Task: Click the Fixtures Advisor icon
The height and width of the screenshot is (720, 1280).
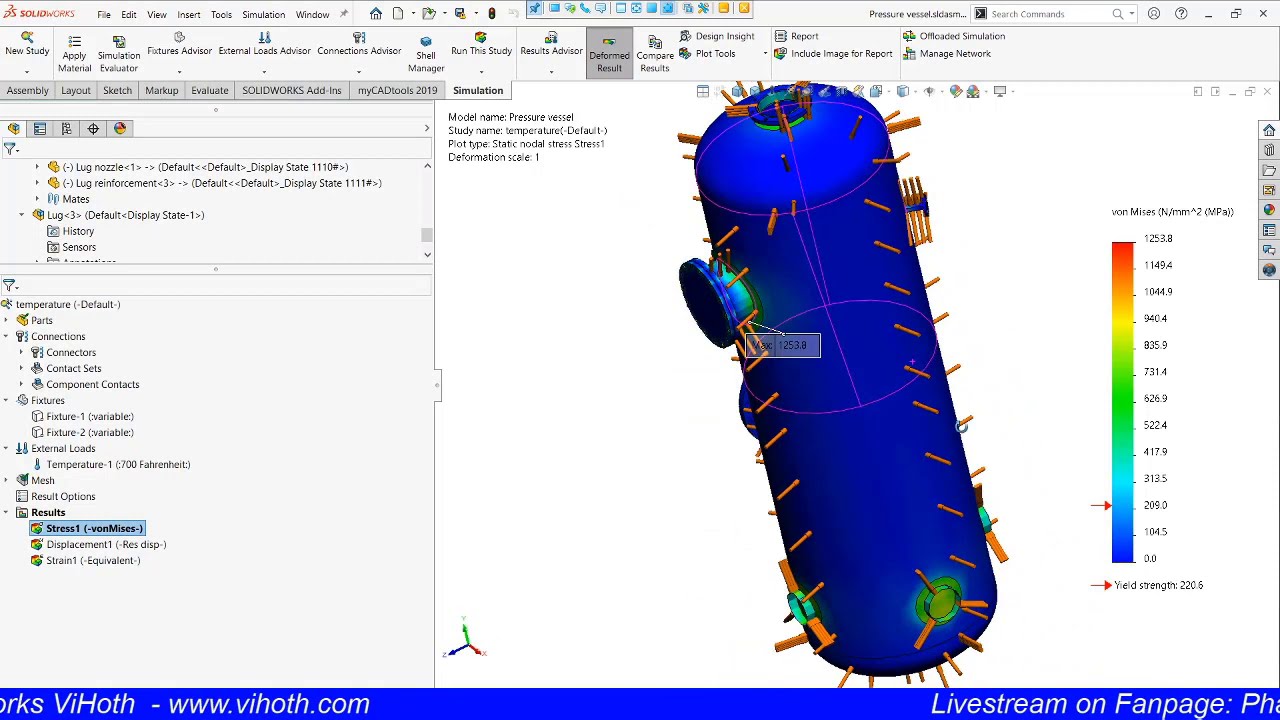Action: (x=179, y=37)
